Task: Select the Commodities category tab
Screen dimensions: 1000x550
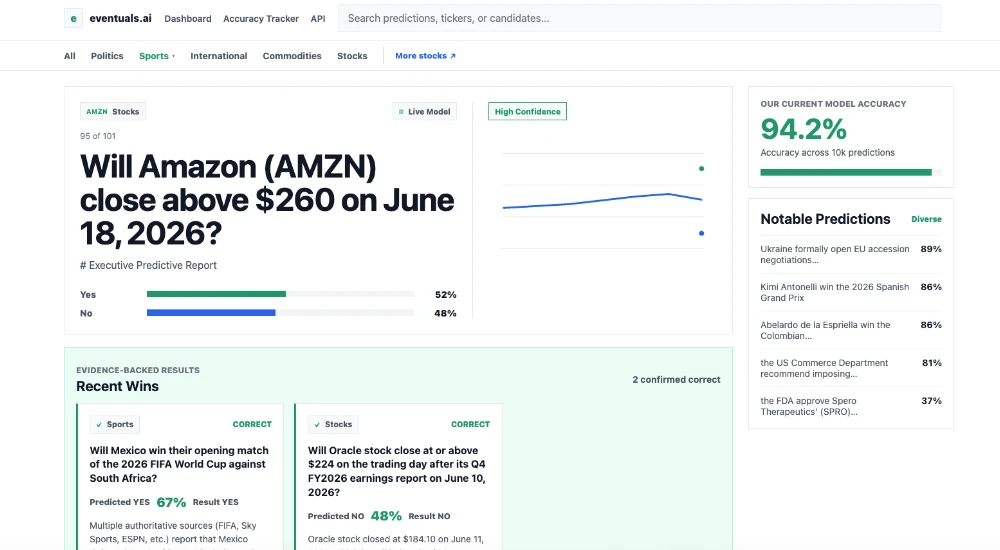Action: (292, 56)
